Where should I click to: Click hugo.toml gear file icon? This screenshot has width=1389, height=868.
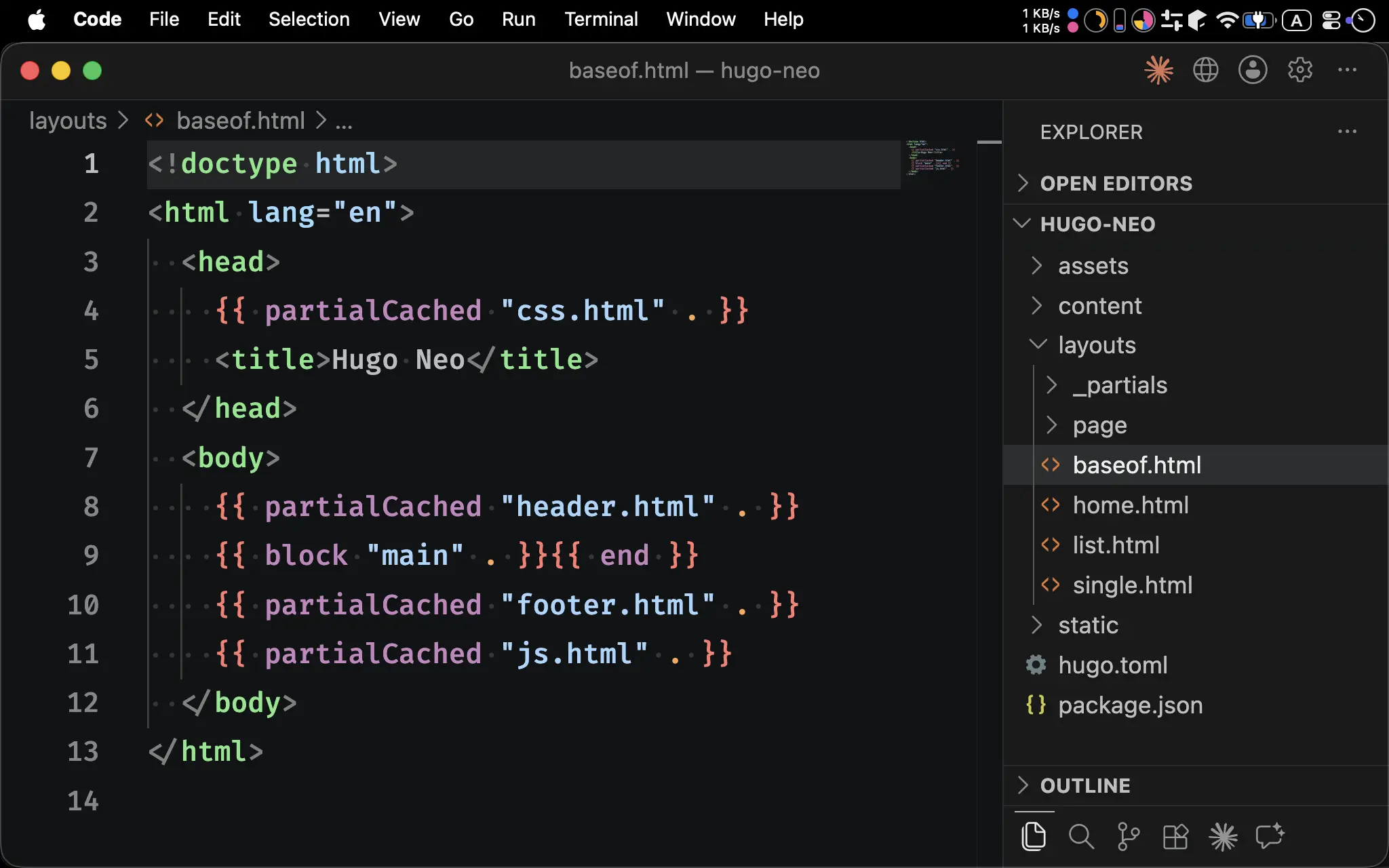(1036, 665)
